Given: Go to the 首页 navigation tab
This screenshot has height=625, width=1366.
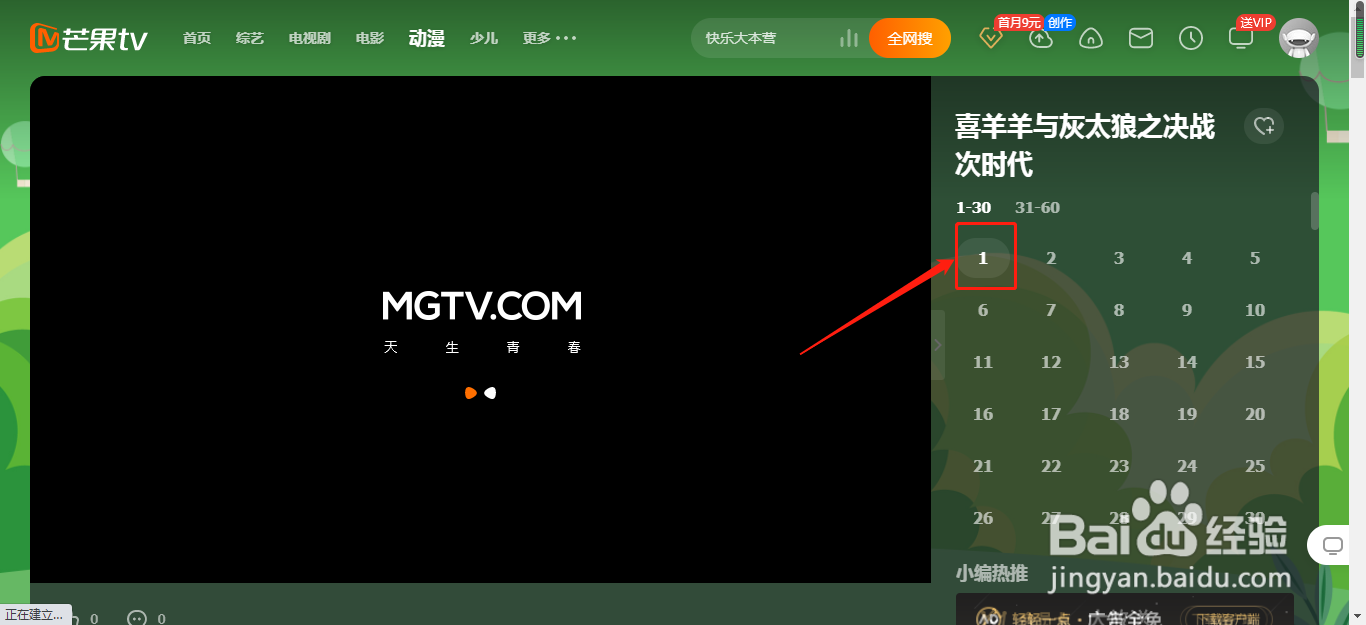Looking at the screenshot, I should point(197,39).
